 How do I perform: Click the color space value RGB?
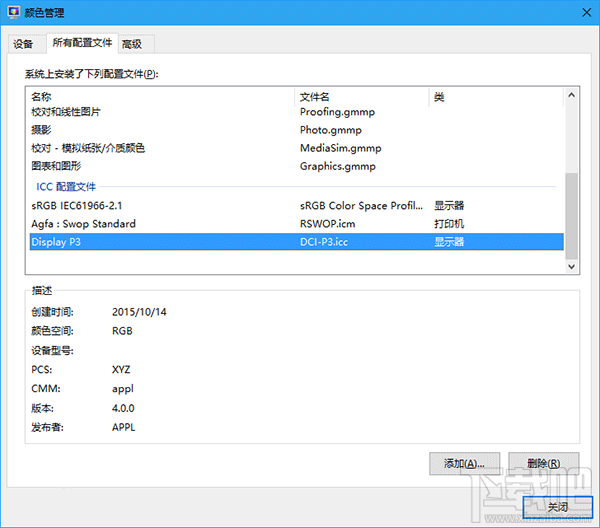tap(122, 331)
